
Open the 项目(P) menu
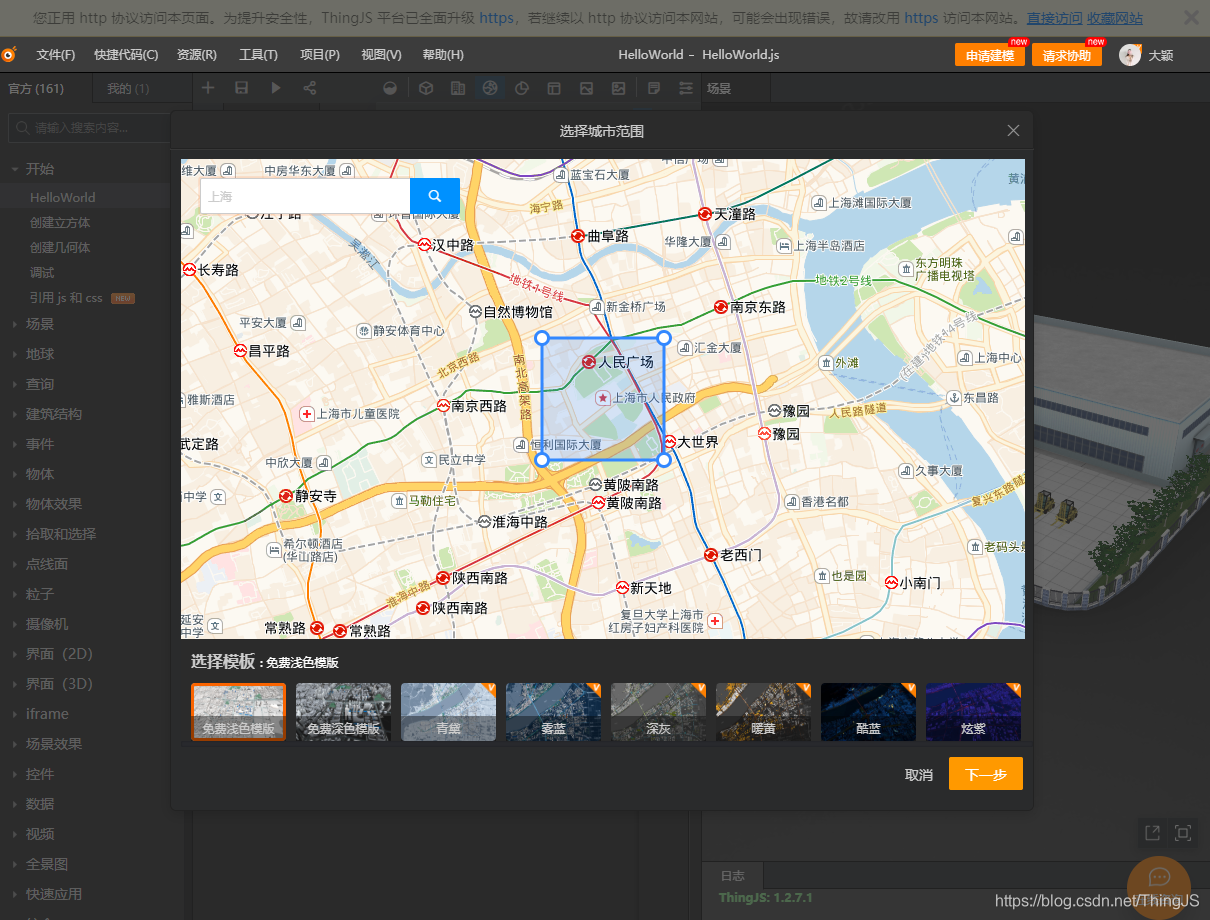coord(320,55)
